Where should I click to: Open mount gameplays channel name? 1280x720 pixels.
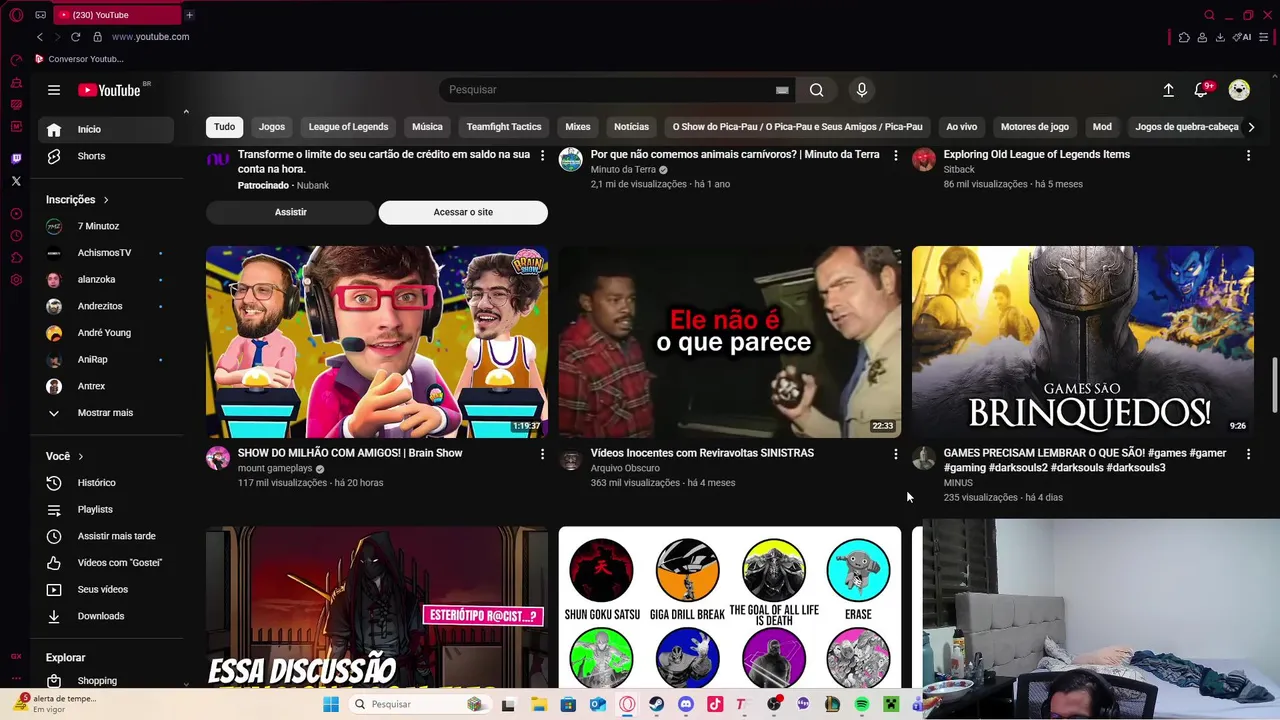point(275,468)
